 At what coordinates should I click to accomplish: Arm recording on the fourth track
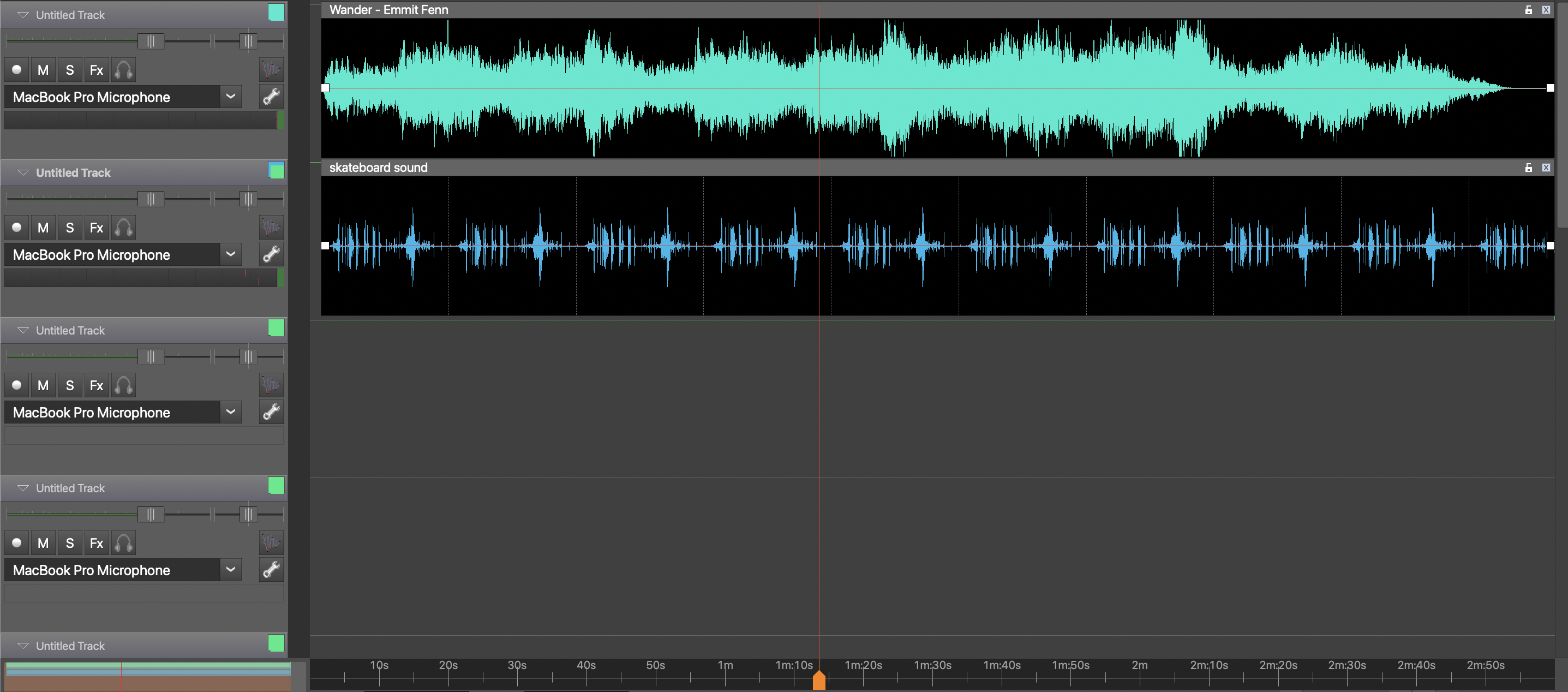pos(17,543)
